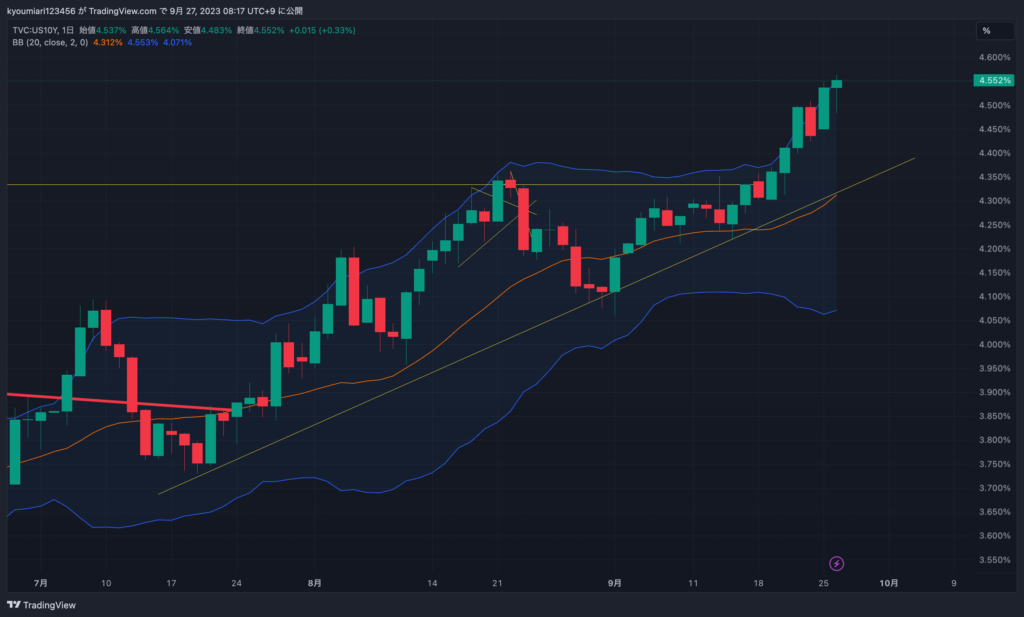Image resolution: width=1024 pixels, height=617 pixels.
Task: Click the TradingView logo at bottom left
Action: click(41, 605)
